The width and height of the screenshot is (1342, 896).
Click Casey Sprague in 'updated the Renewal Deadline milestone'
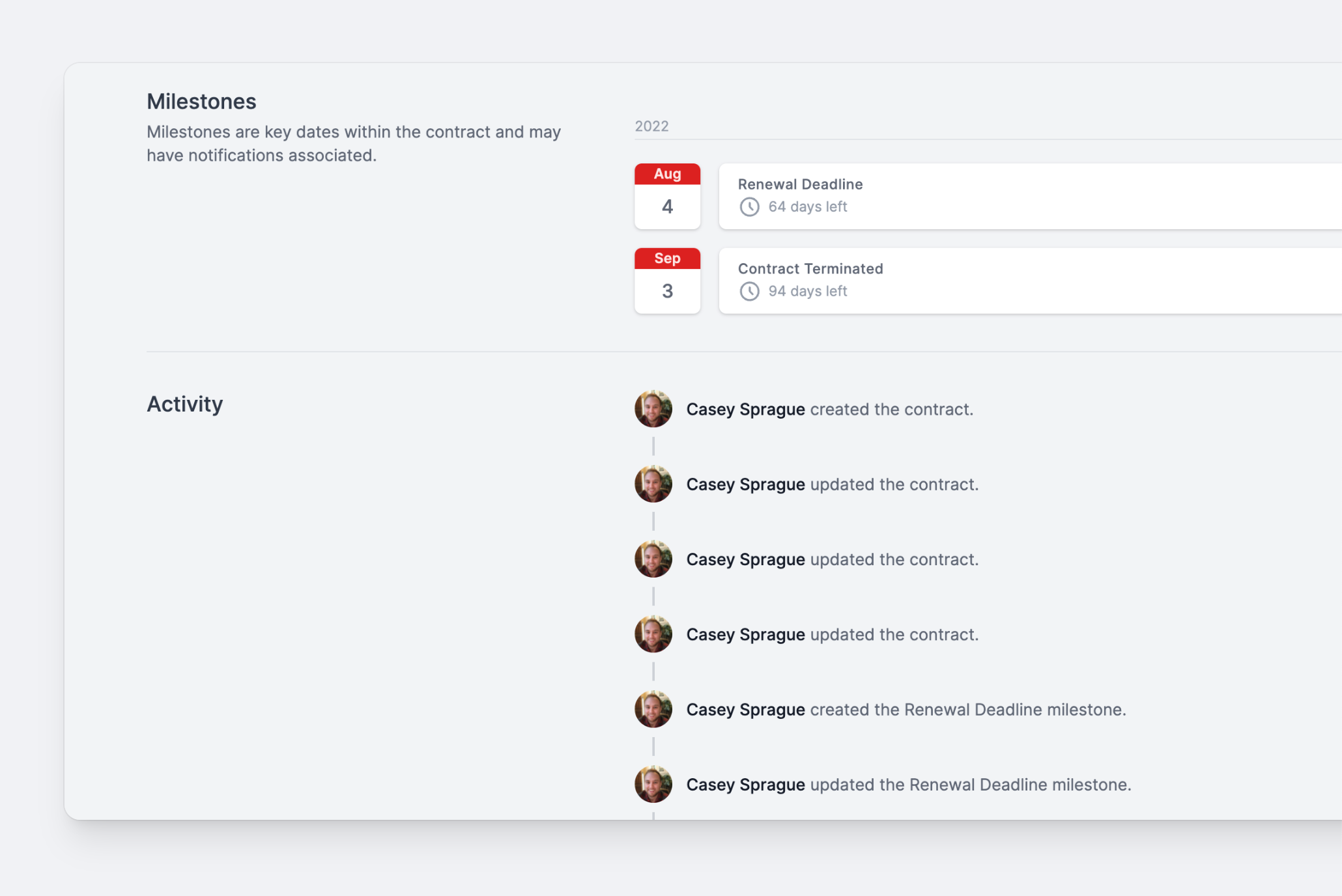pyautogui.click(x=745, y=785)
